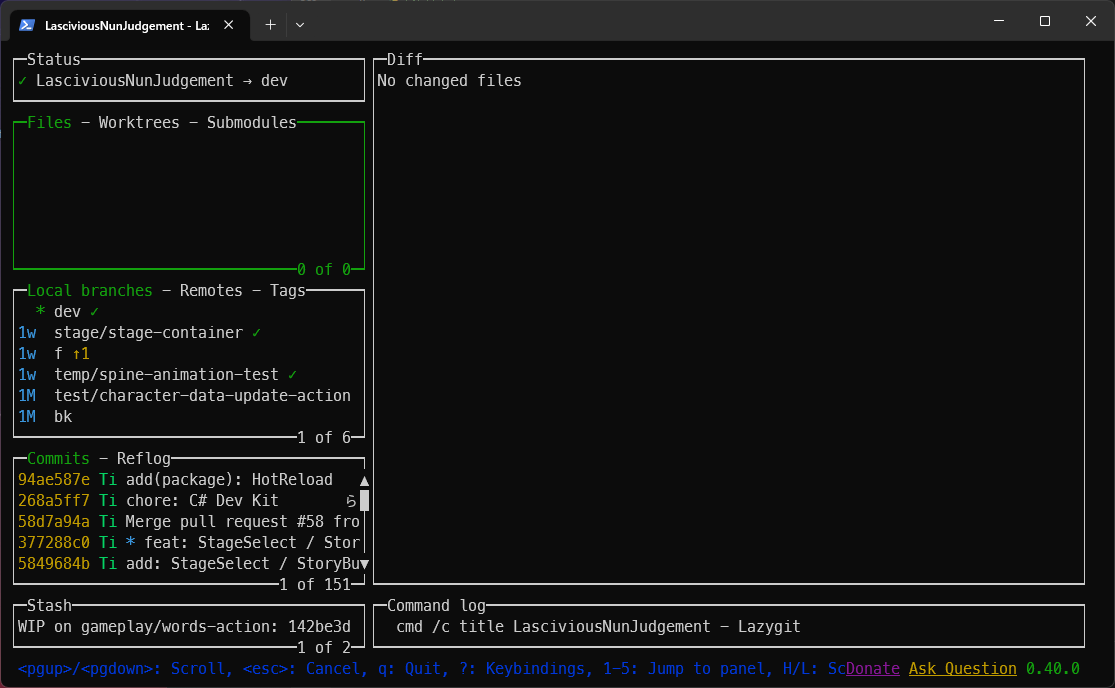Click the cmd /c title command log entry
Image resolution: width=1115 pixels, height=688 pixels.
point(598,627)
